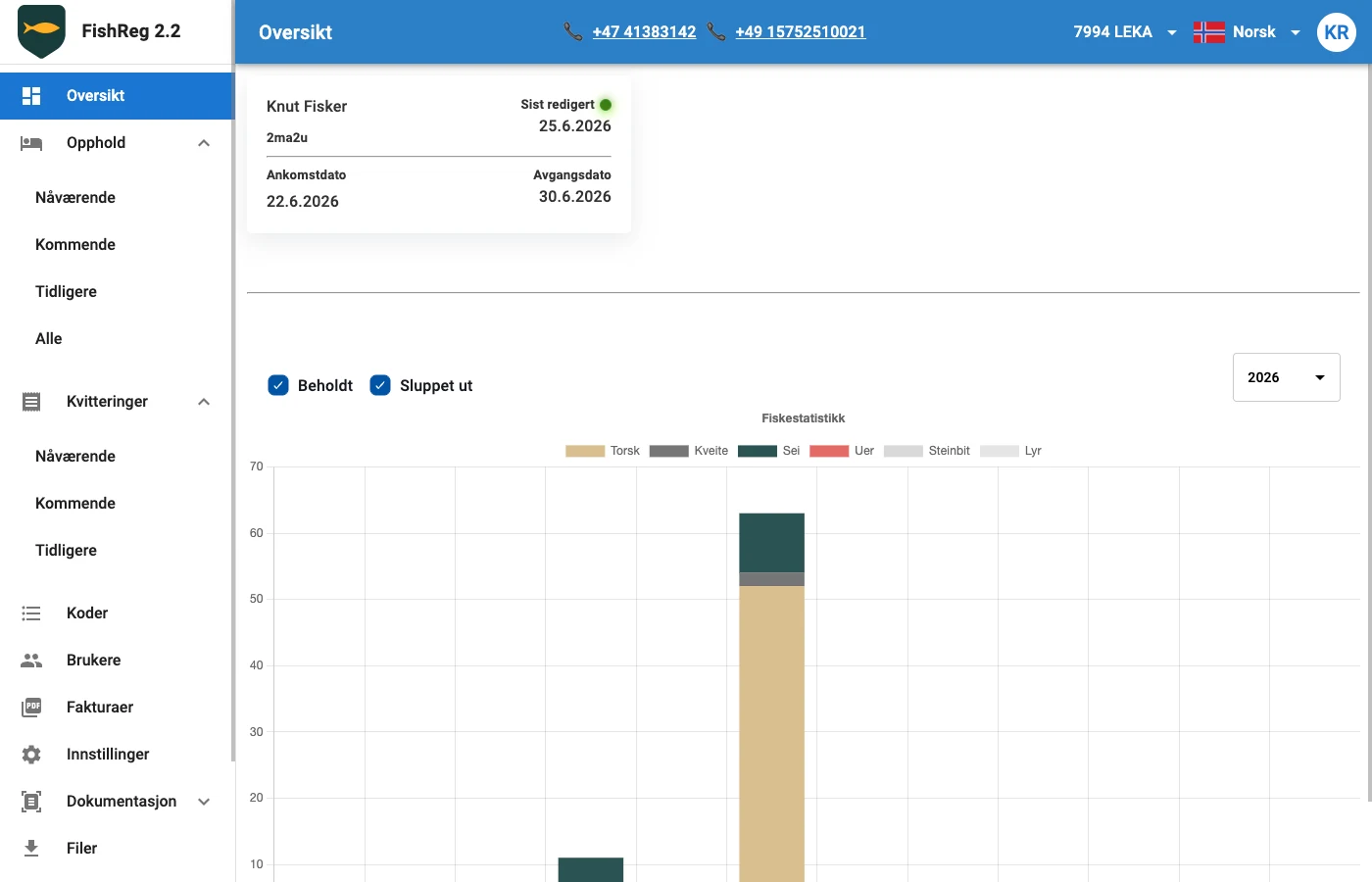1372x882 pixels.
Task: Open the Norsk language dropdown
Action: click(x=1247, y=32)
